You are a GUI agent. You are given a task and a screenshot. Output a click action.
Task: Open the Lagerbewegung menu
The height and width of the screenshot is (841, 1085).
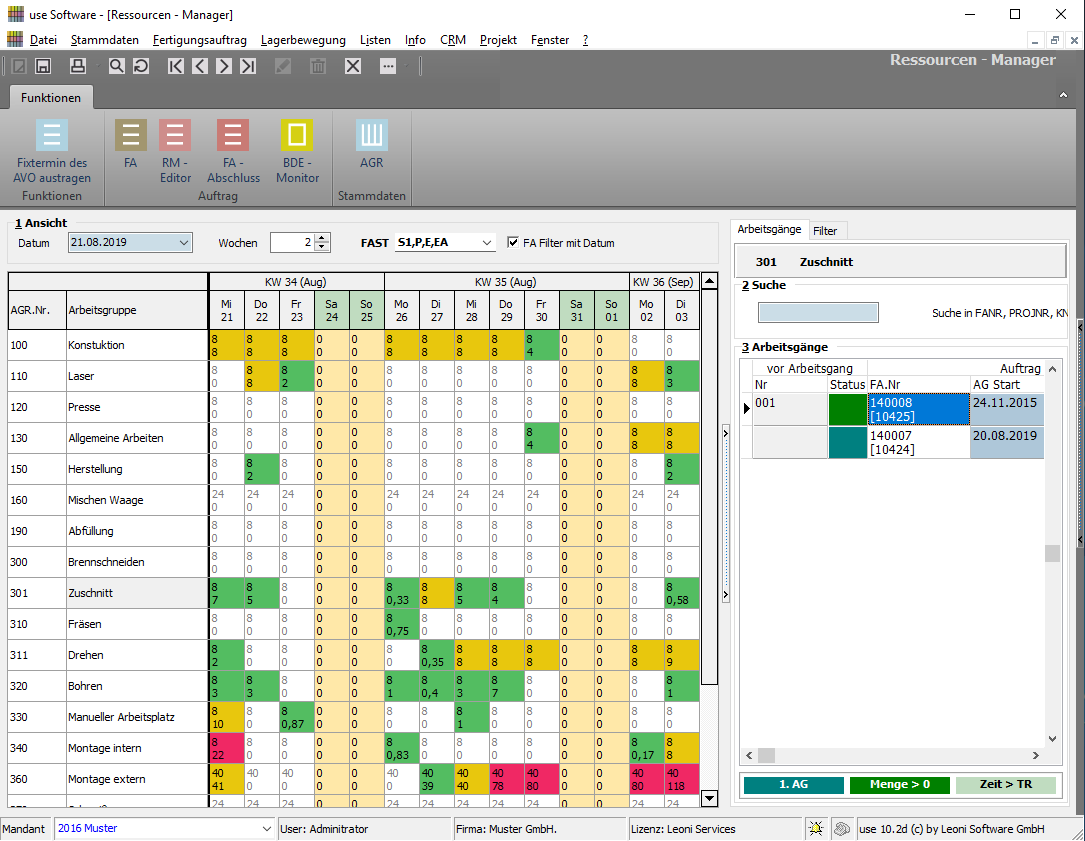pos(303,40)
